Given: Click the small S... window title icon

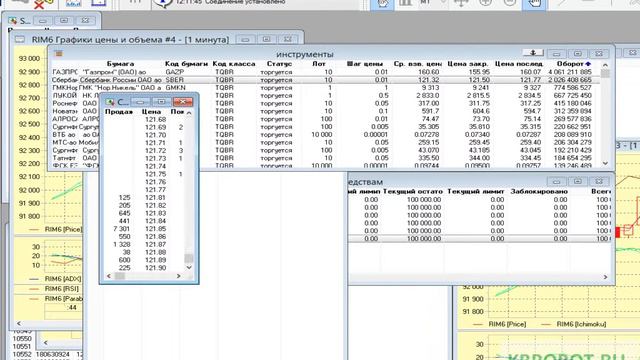Looking at the screenshot, I should point(13,20).
